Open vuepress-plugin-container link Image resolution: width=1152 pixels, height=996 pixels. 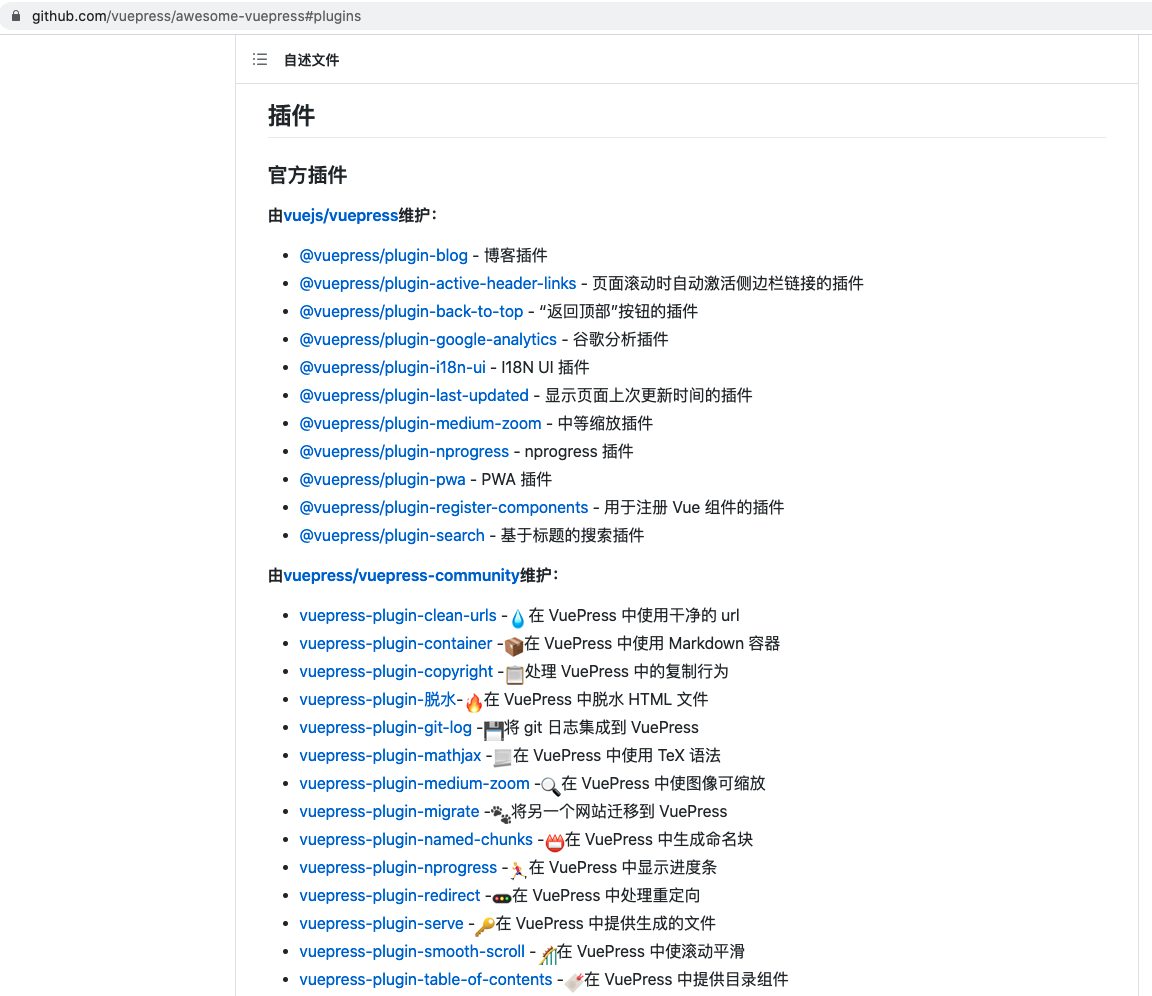coord(396,643)
